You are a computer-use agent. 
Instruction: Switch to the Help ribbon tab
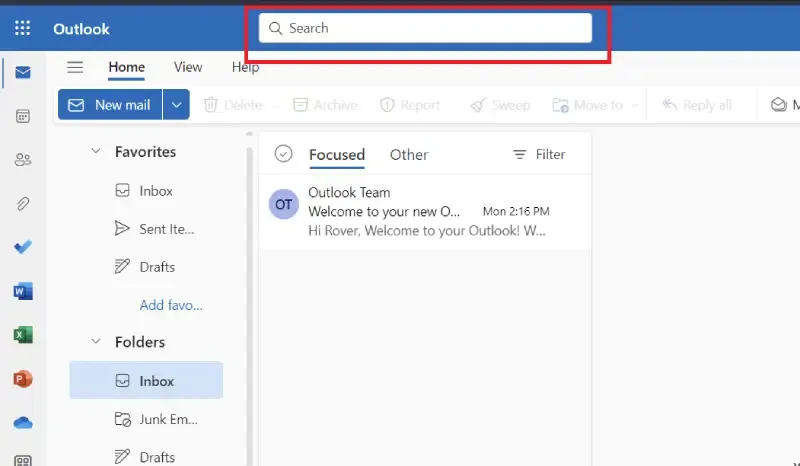[x=245, y=67]
